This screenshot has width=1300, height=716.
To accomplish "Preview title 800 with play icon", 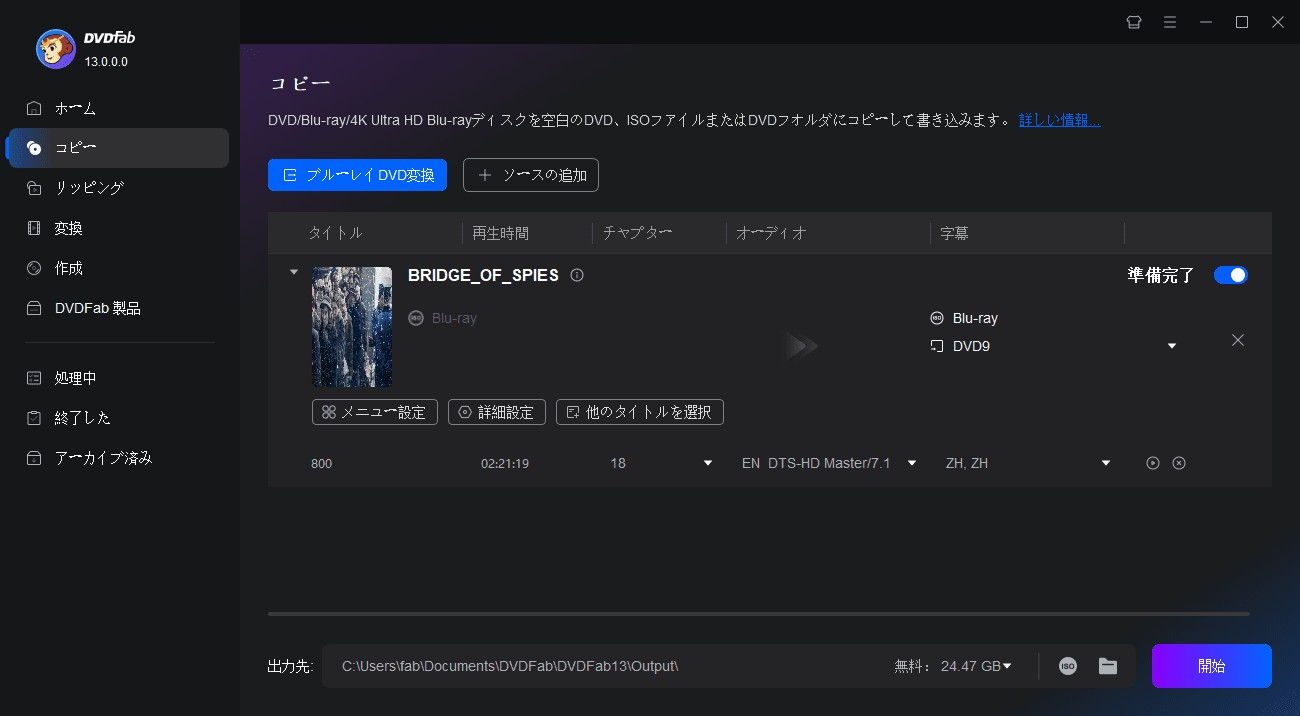I will pyautogui.click(x=1153, y=463).
